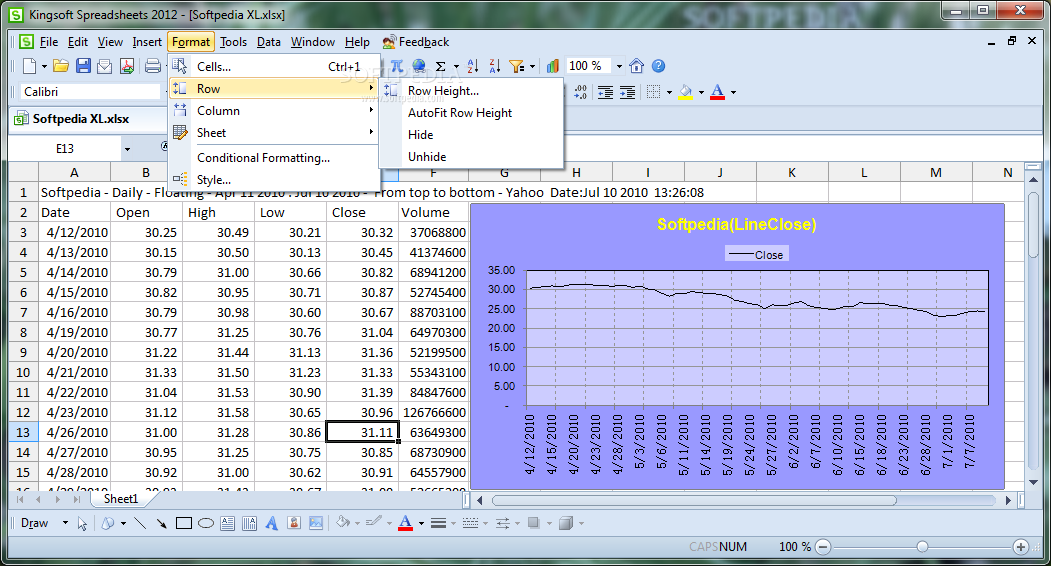Apply the red font color in the formatting toolbar
This screenshot has height=566, width=1051.
[x=718, y=92]
